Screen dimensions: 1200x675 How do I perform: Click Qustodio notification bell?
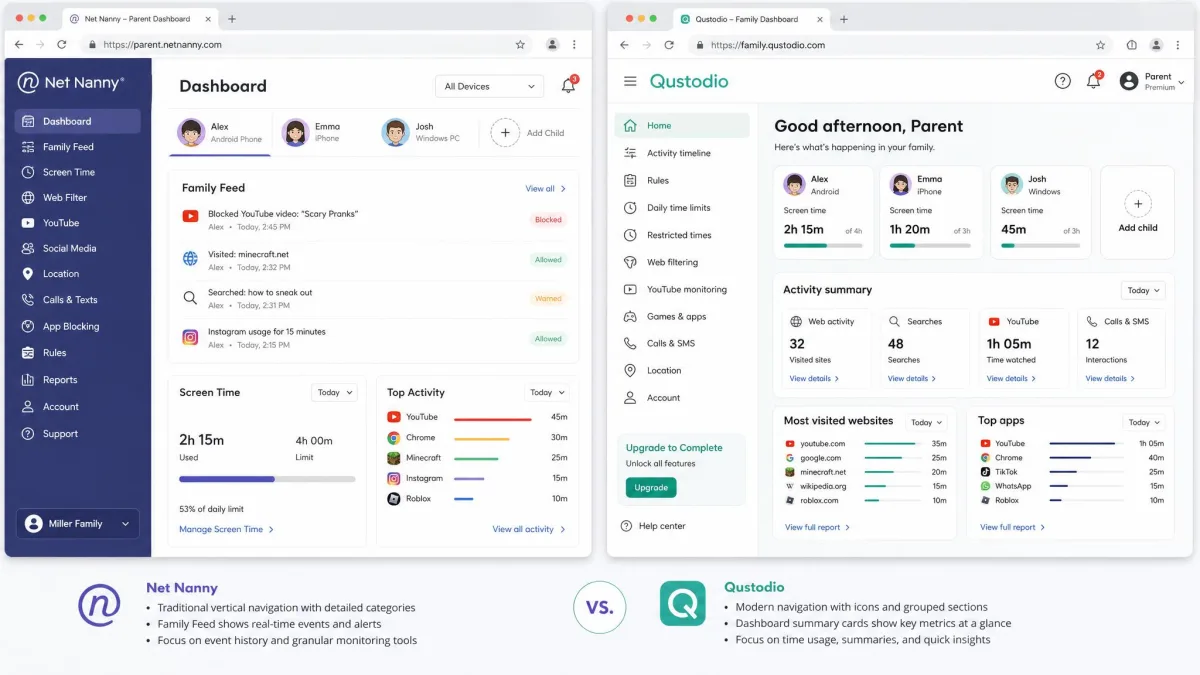(1094, 81)
